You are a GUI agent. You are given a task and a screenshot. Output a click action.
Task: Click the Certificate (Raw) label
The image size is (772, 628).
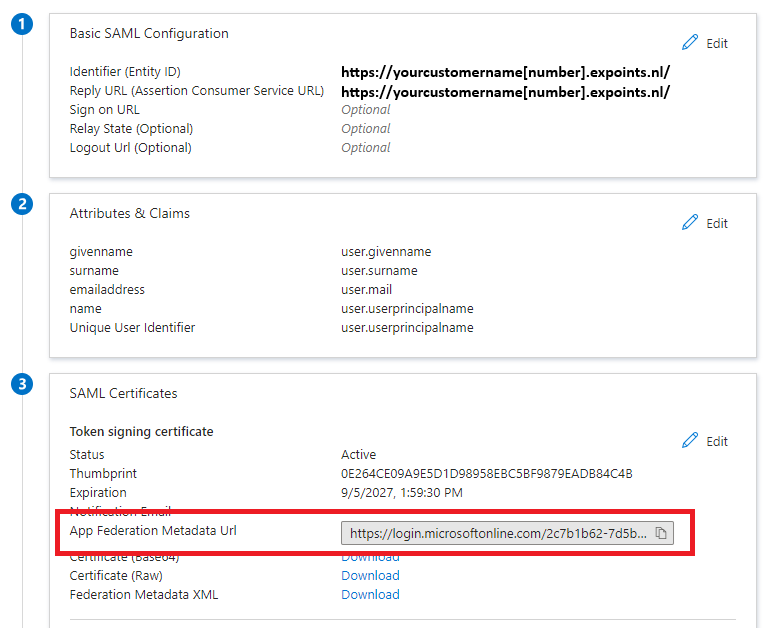coord(116,576)
